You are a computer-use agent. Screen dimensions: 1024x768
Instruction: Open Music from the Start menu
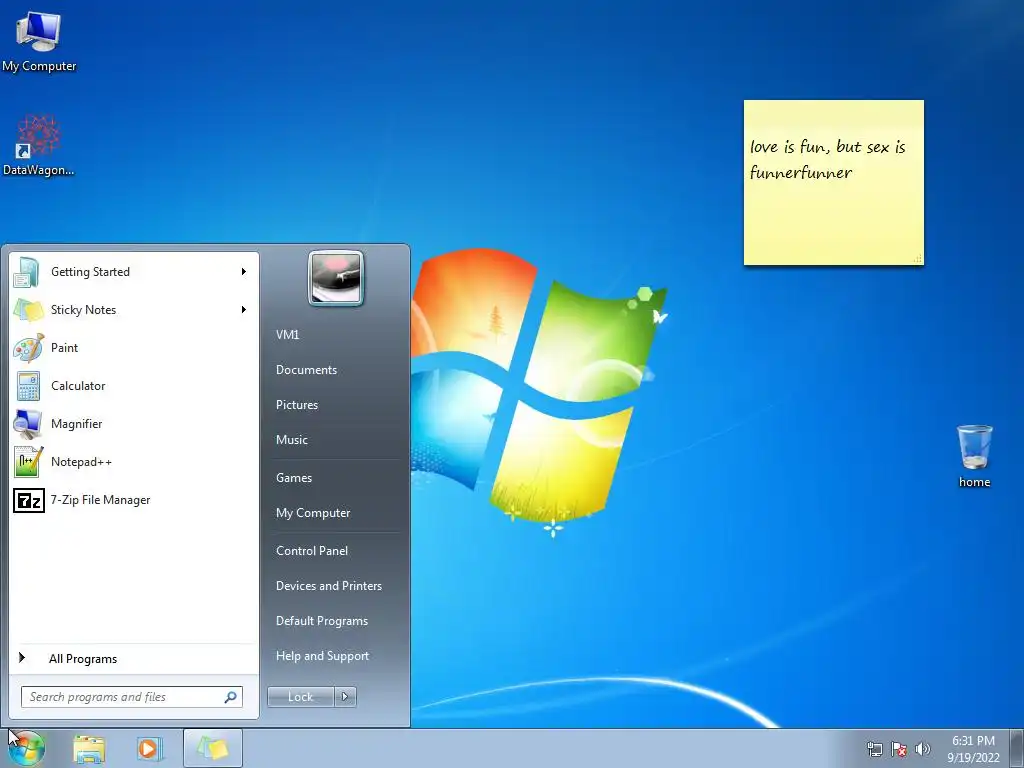pyautogui.click(x=292, y=440)
